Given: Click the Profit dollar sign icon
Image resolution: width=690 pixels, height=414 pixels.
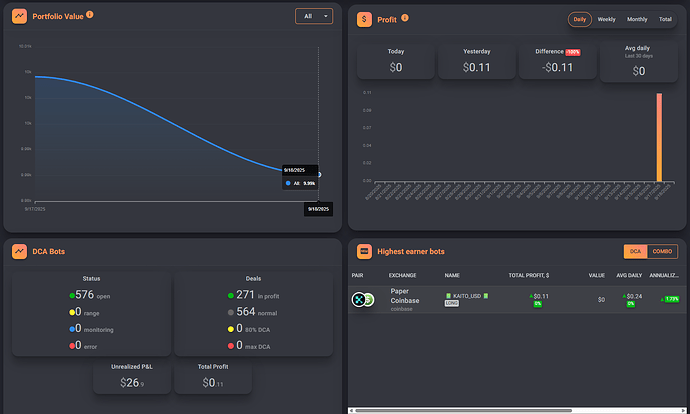Looking at the screenshot, I should tap(364, 18).
